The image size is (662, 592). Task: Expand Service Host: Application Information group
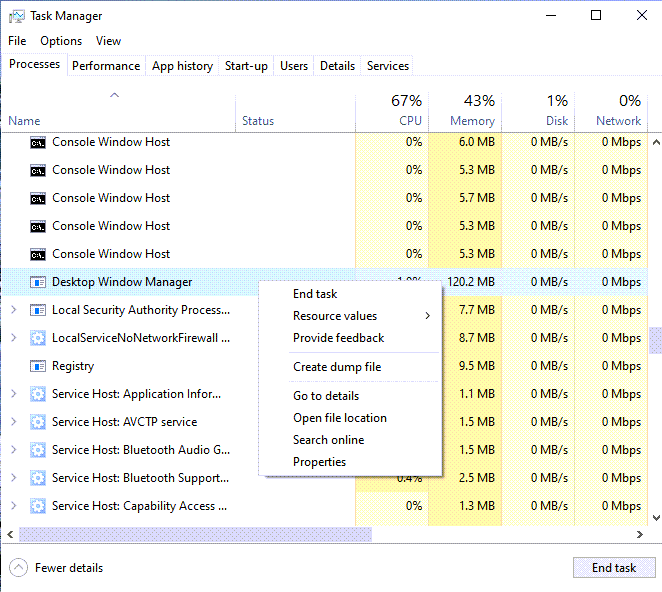(13, 394)
